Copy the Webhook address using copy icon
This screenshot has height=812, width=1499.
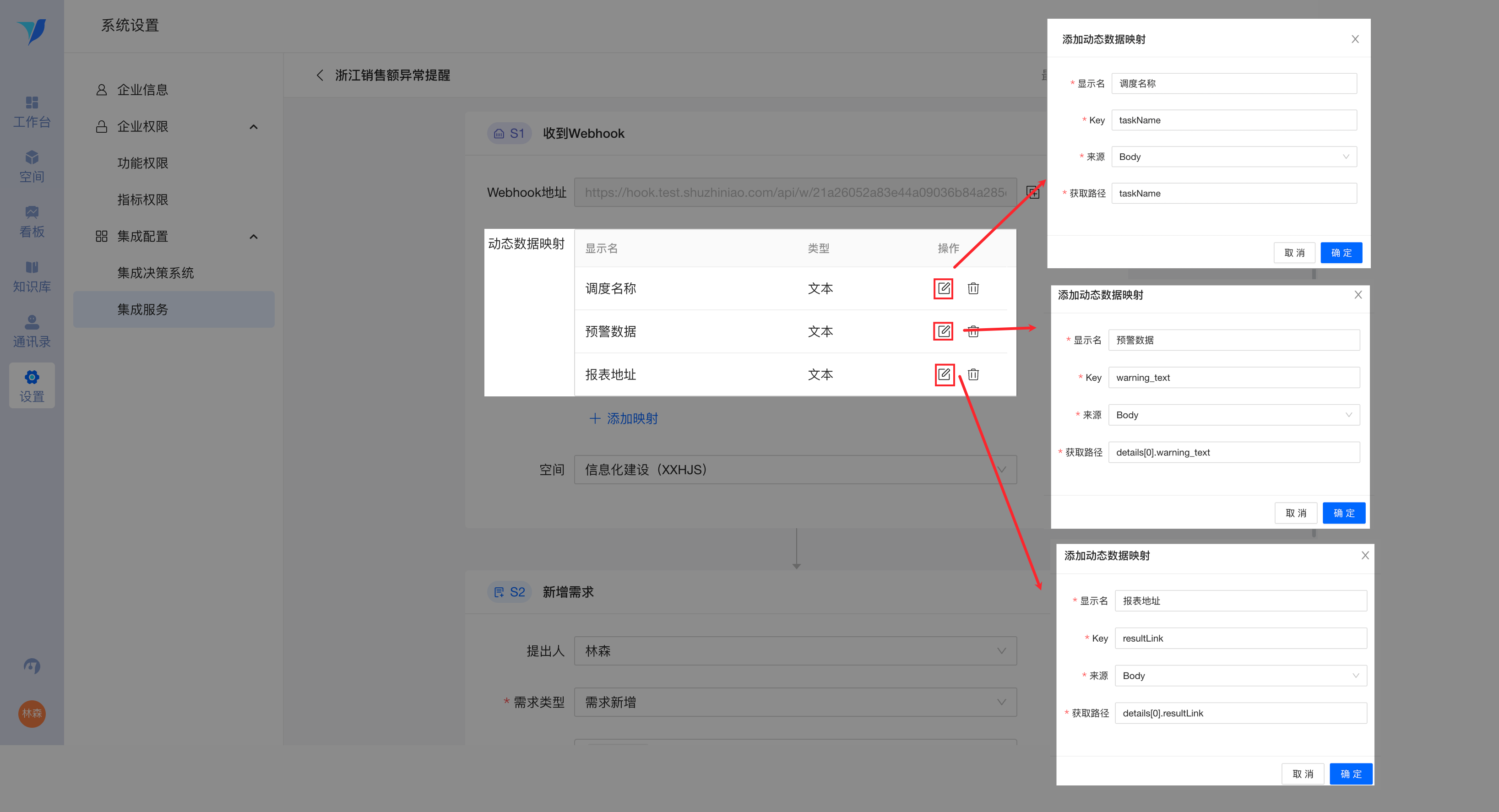(1033, 193)
